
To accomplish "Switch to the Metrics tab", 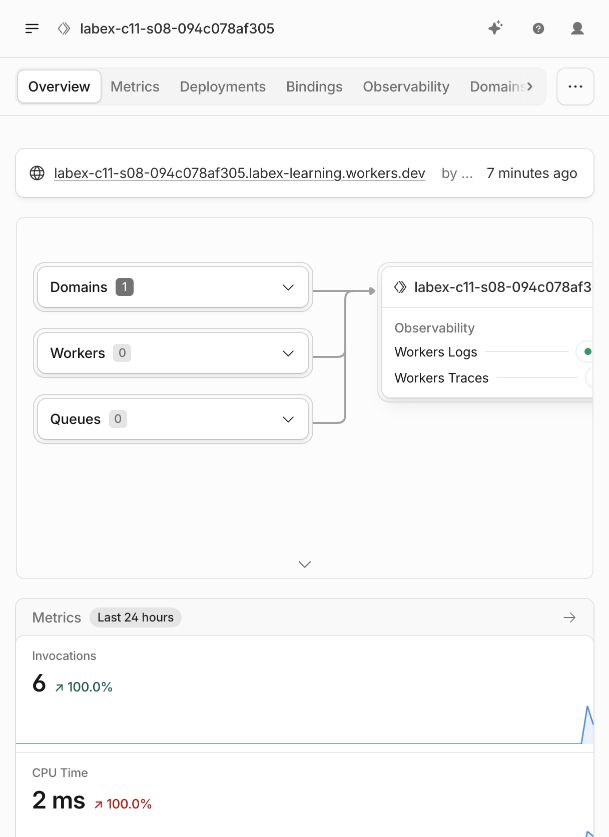I will 135,86.
